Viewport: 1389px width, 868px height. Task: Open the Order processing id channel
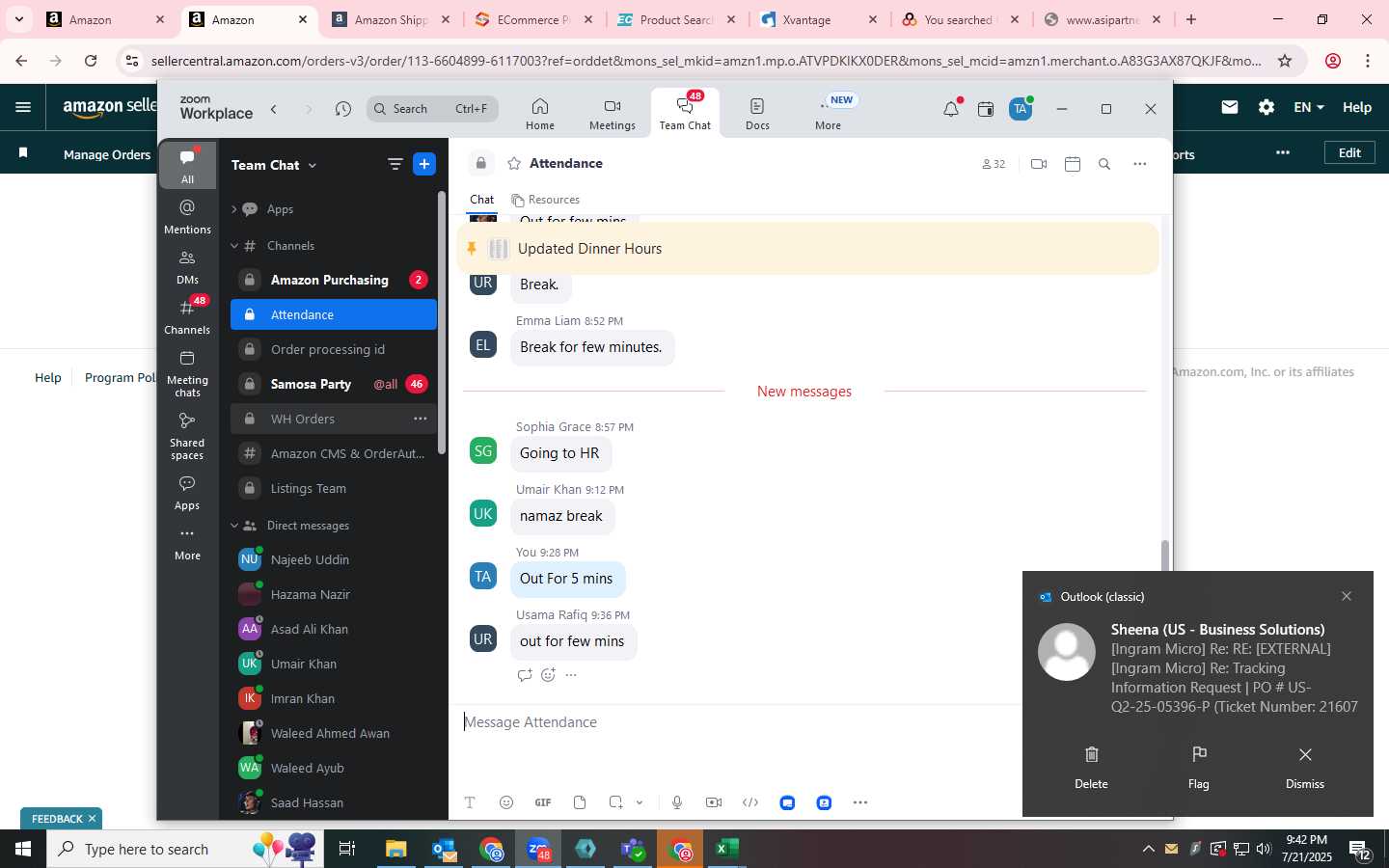pyautogui.click(x=334, y=349)
